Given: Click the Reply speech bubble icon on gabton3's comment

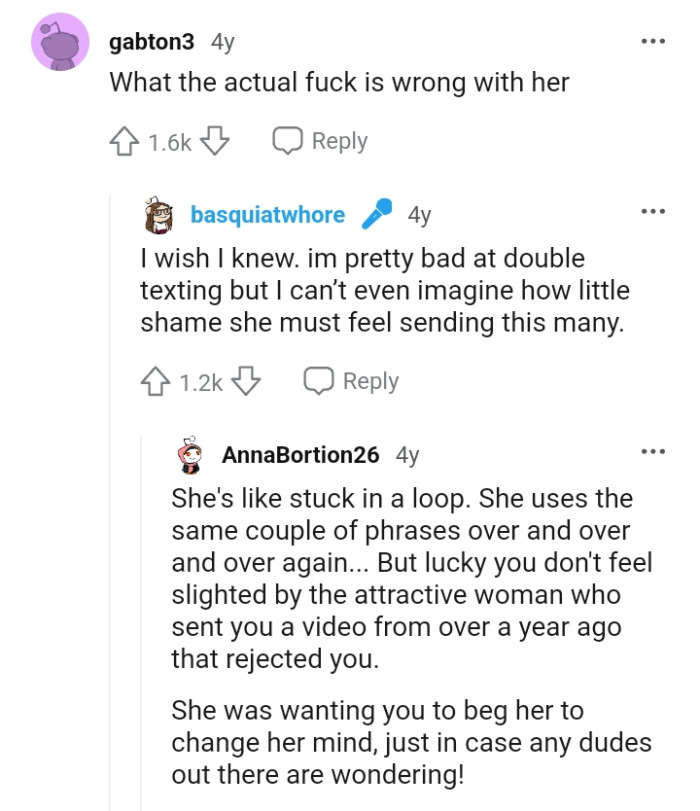Looking at the screenshot, I should pos(288,140).
